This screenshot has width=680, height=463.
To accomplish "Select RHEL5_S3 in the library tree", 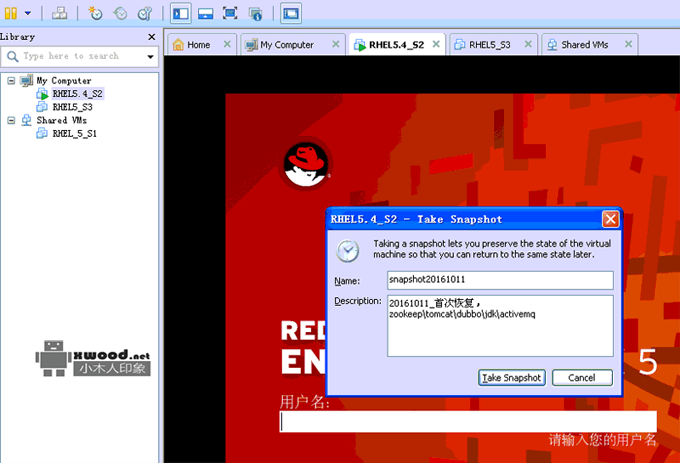I will pos(72,107).
